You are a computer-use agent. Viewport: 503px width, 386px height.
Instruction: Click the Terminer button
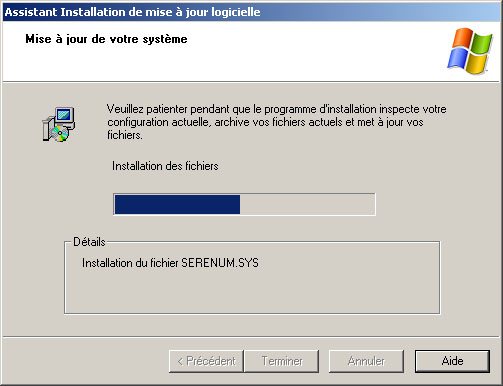coord(282,361)
